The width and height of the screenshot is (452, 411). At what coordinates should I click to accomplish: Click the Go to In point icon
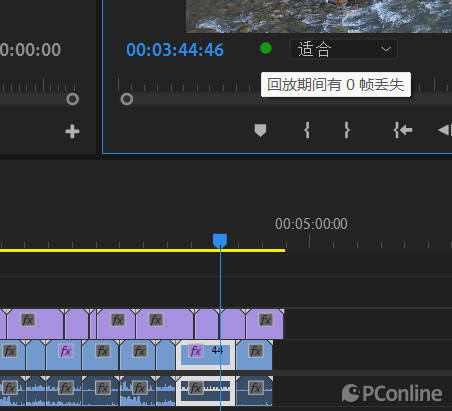(403, 130)
